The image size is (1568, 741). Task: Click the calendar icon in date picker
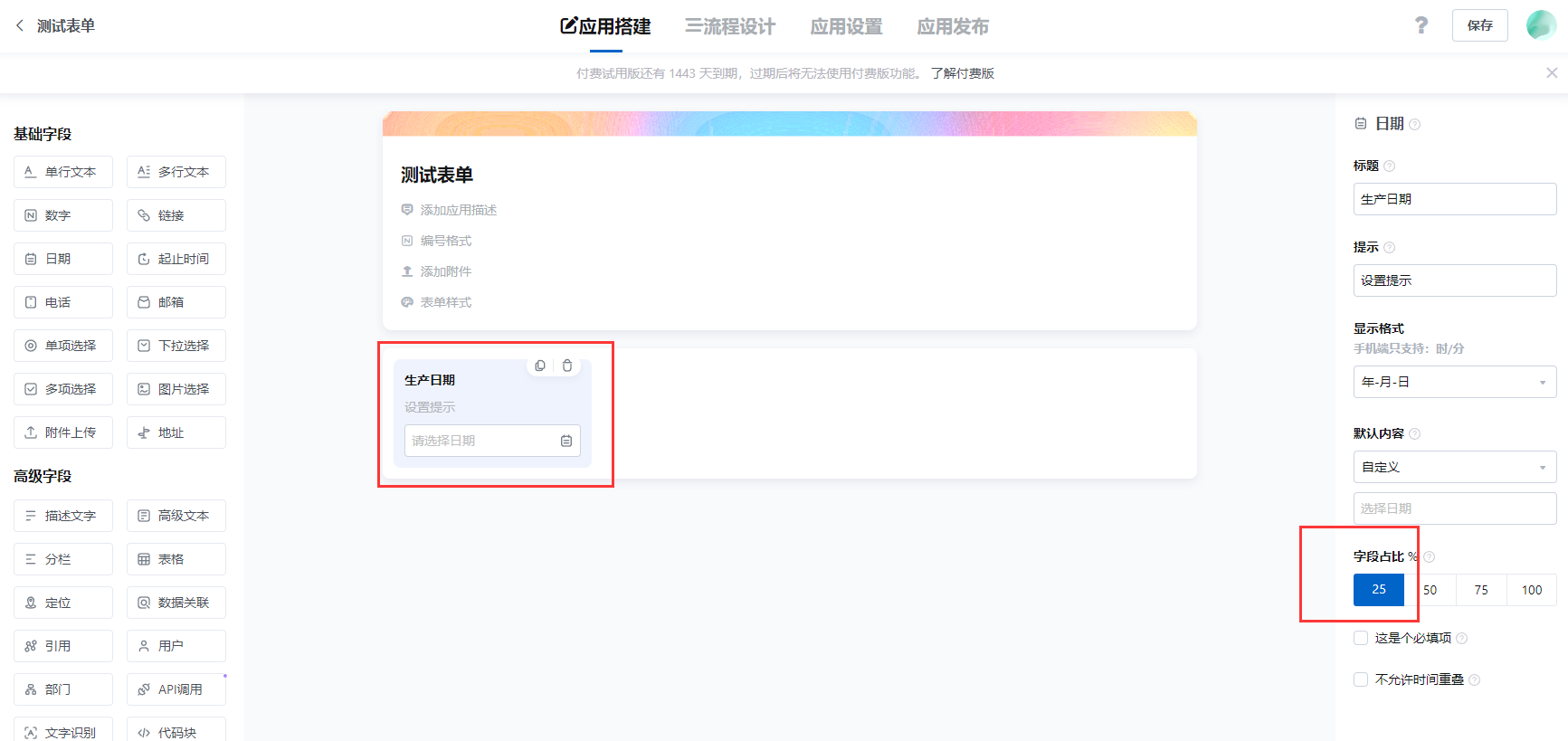coord(566,441)
